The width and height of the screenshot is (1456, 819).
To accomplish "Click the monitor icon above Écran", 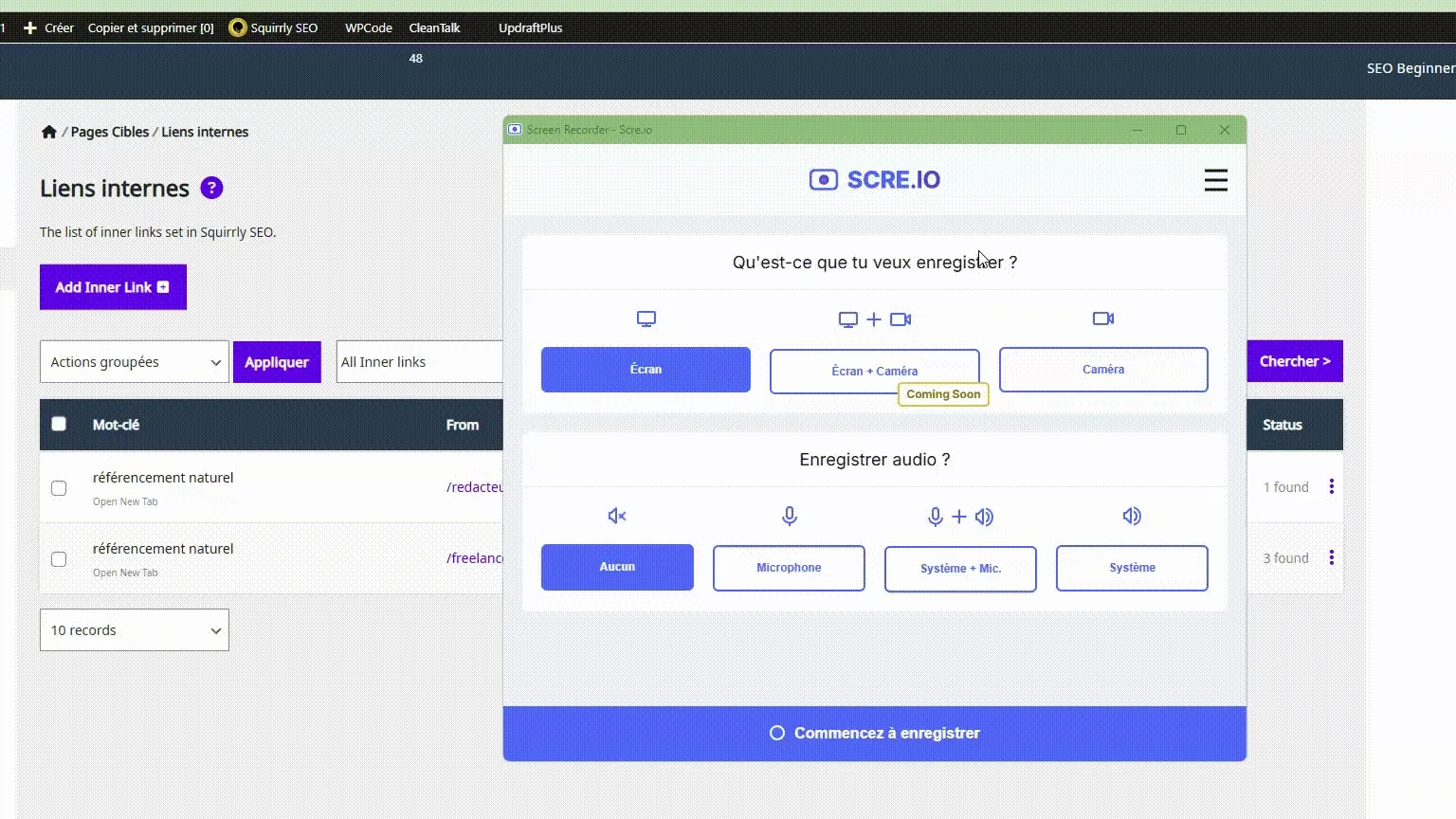I will 646,319.
